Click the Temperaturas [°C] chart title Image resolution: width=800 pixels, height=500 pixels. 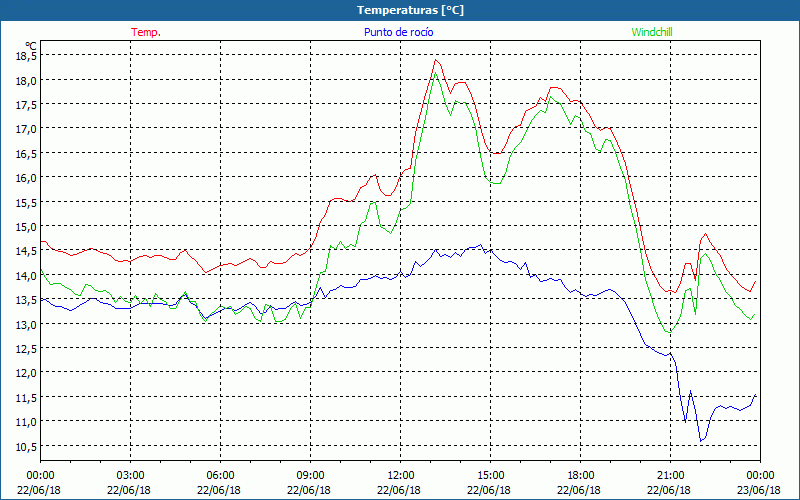[x=410, y=10]
